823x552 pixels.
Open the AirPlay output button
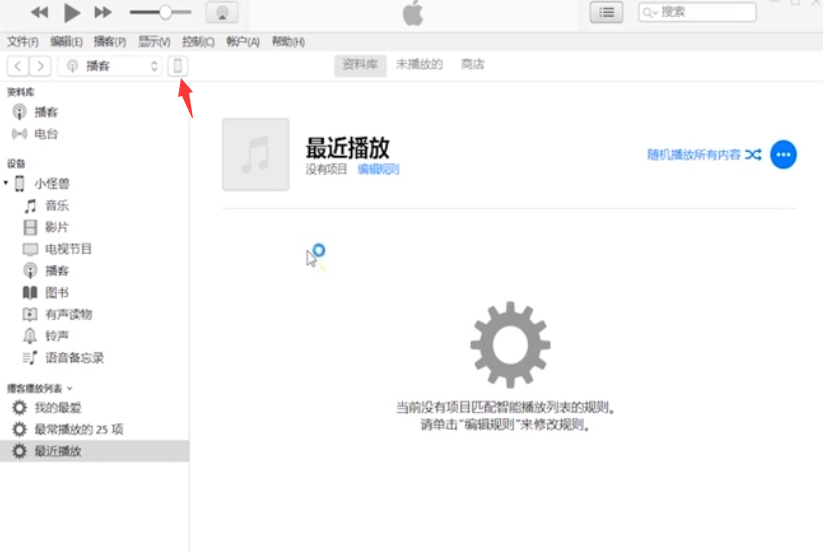pos(222,13)
